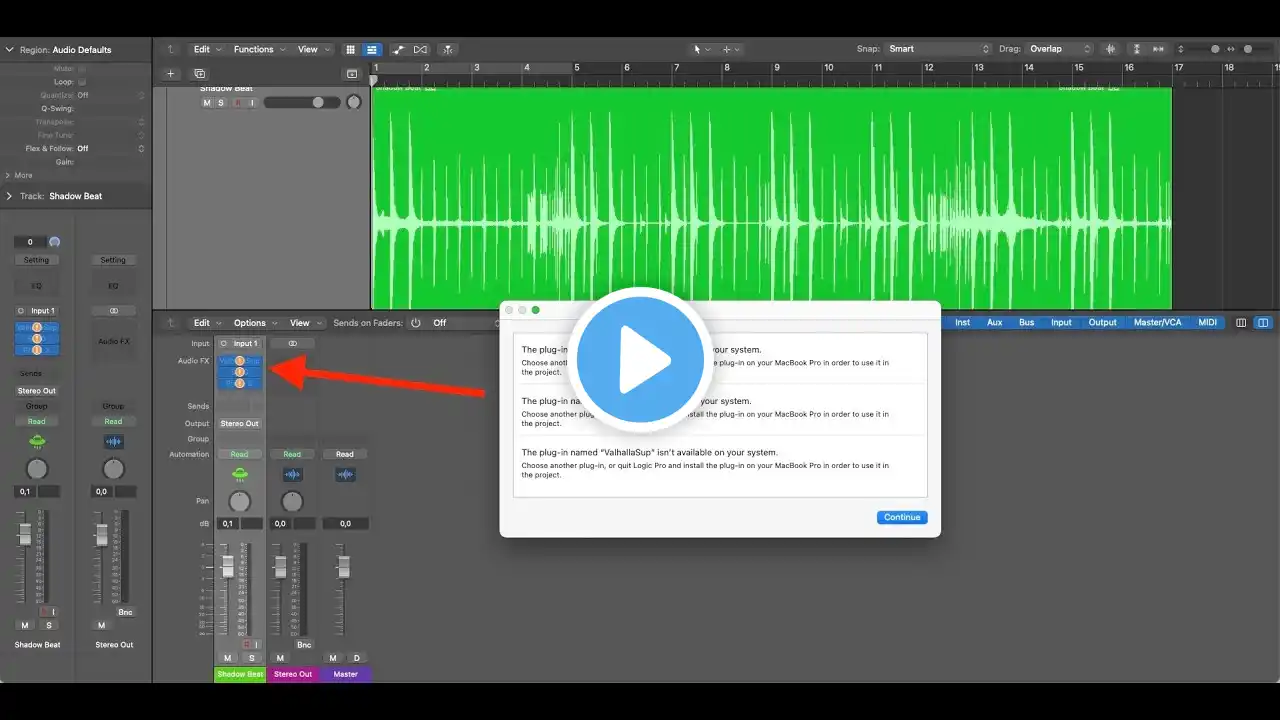Open the Drag dropdown set to Overlap
Viewport: 1280px width, 720px height.
1061,49
